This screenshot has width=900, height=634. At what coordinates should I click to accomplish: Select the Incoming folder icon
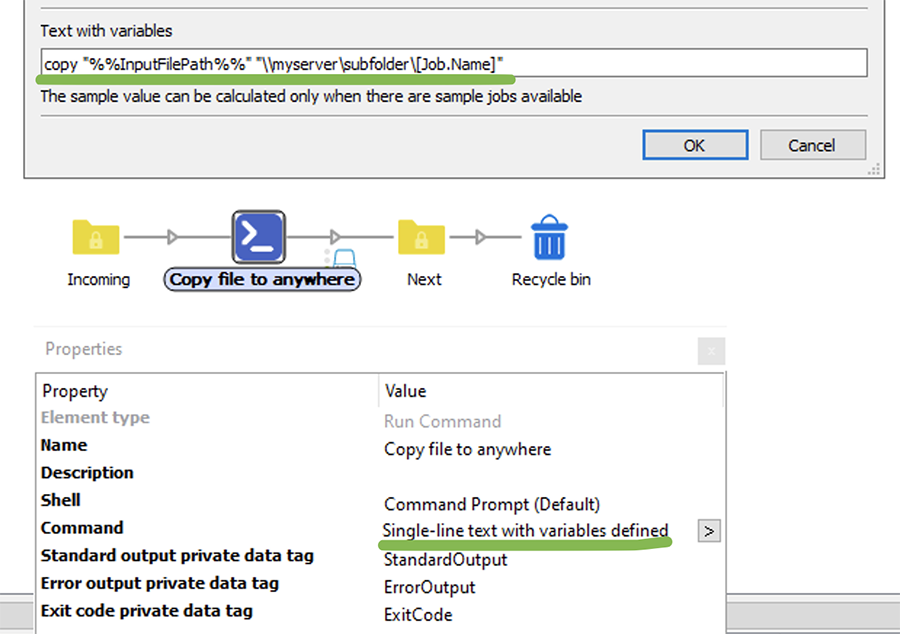pyautogui.click(x=96, y=238)
